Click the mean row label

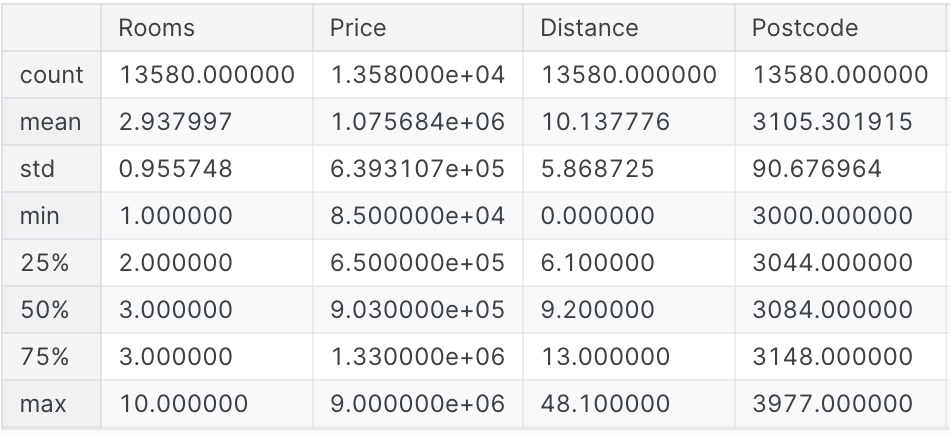click(x=50, y=122)
